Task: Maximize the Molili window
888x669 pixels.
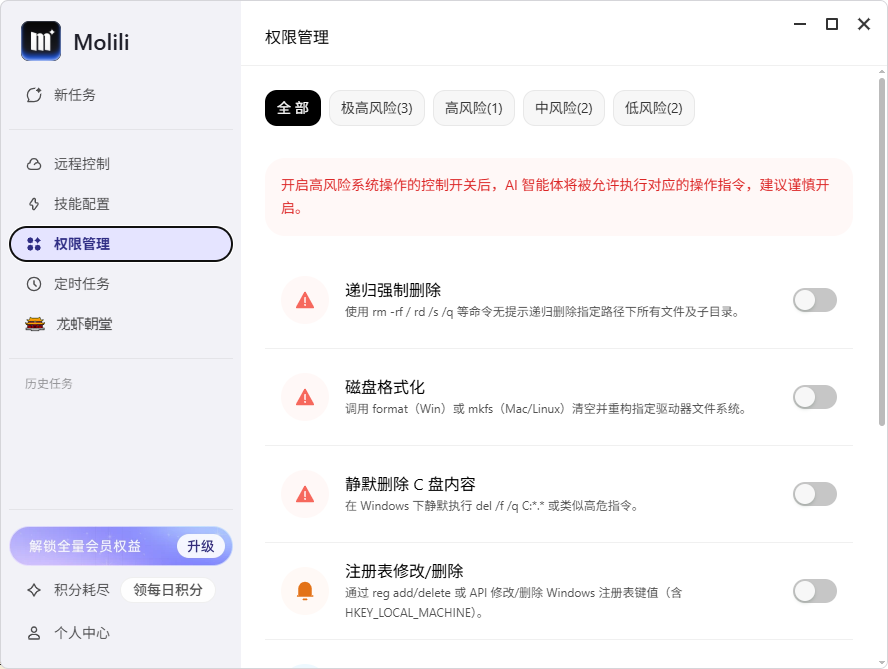Action: click(x=832, y=24)
